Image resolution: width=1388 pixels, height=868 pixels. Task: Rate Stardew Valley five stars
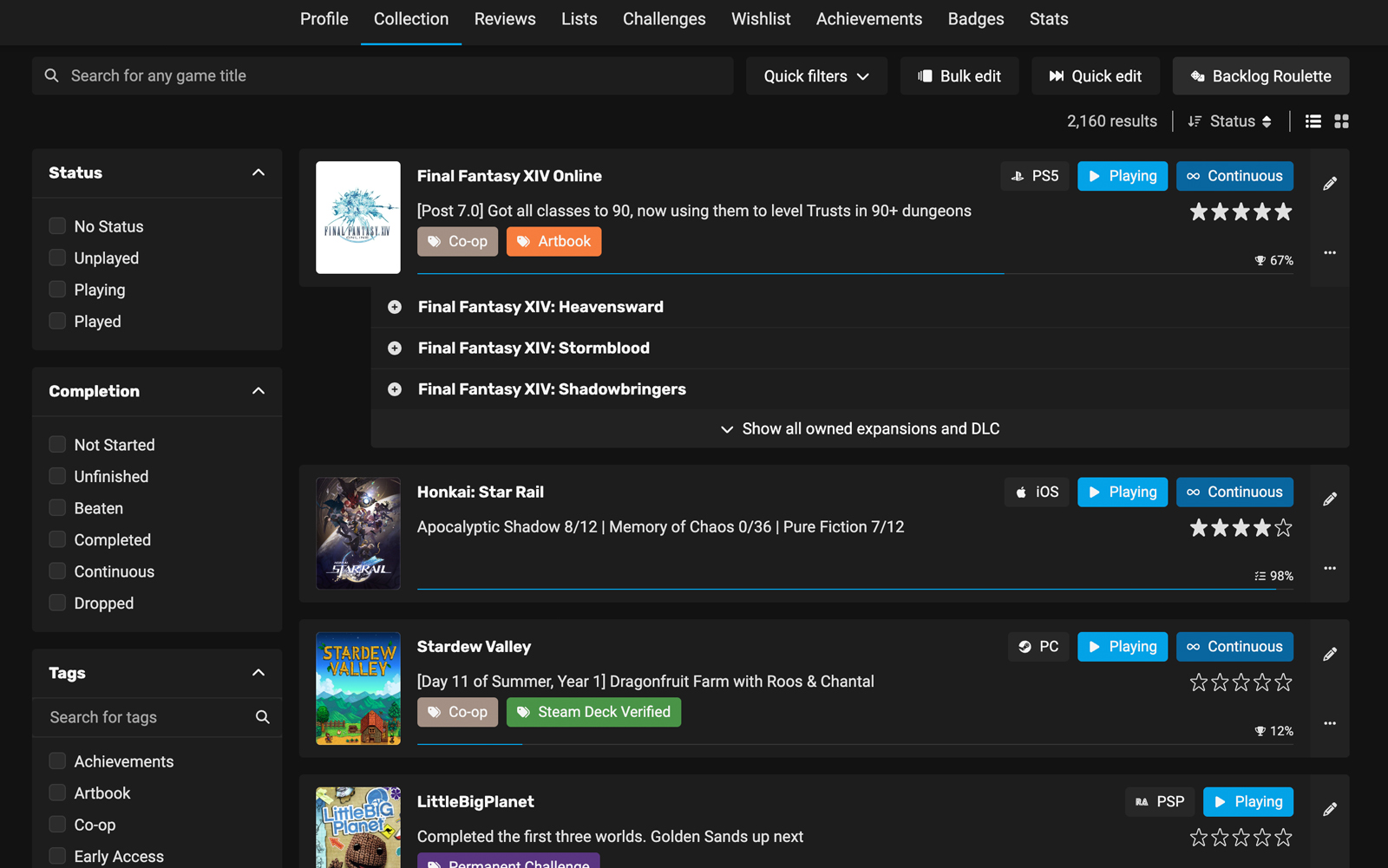1283,682
